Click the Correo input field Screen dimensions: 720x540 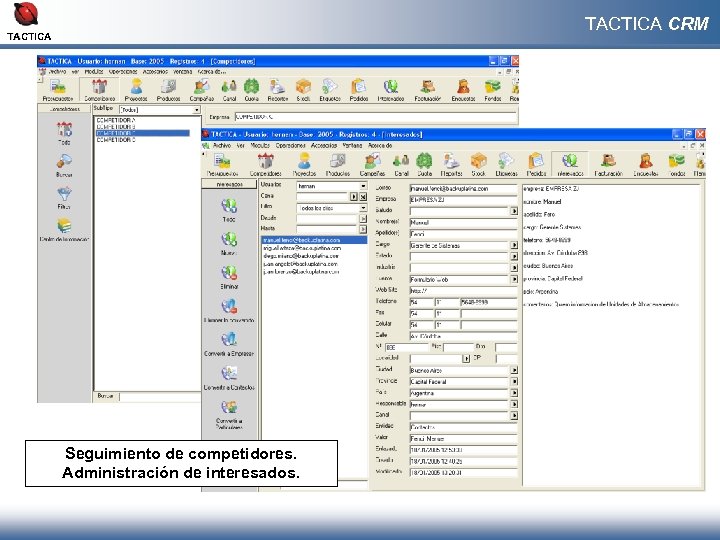point(463,188)
